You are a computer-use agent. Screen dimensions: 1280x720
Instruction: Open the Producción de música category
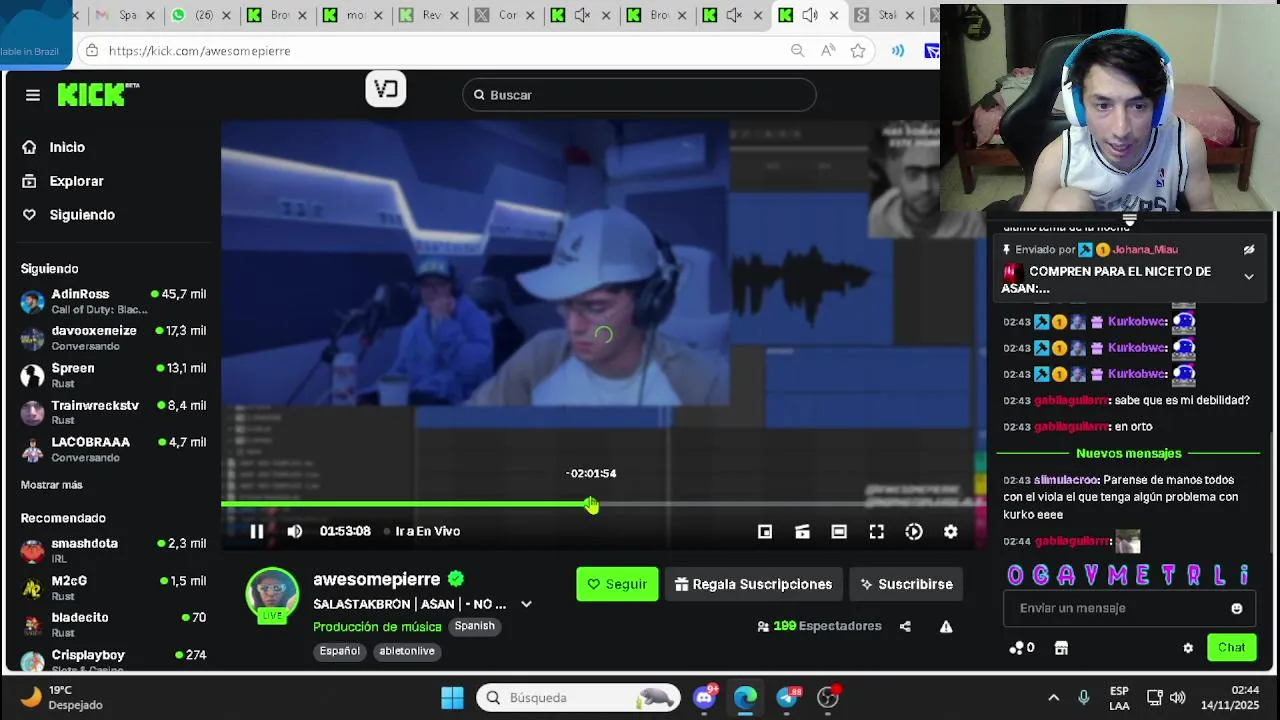coord(377,627)
